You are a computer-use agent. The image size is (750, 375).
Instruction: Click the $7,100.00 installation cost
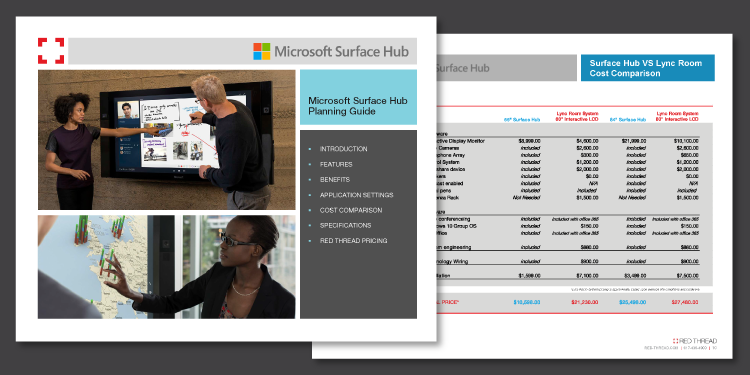tap(586, 276)
